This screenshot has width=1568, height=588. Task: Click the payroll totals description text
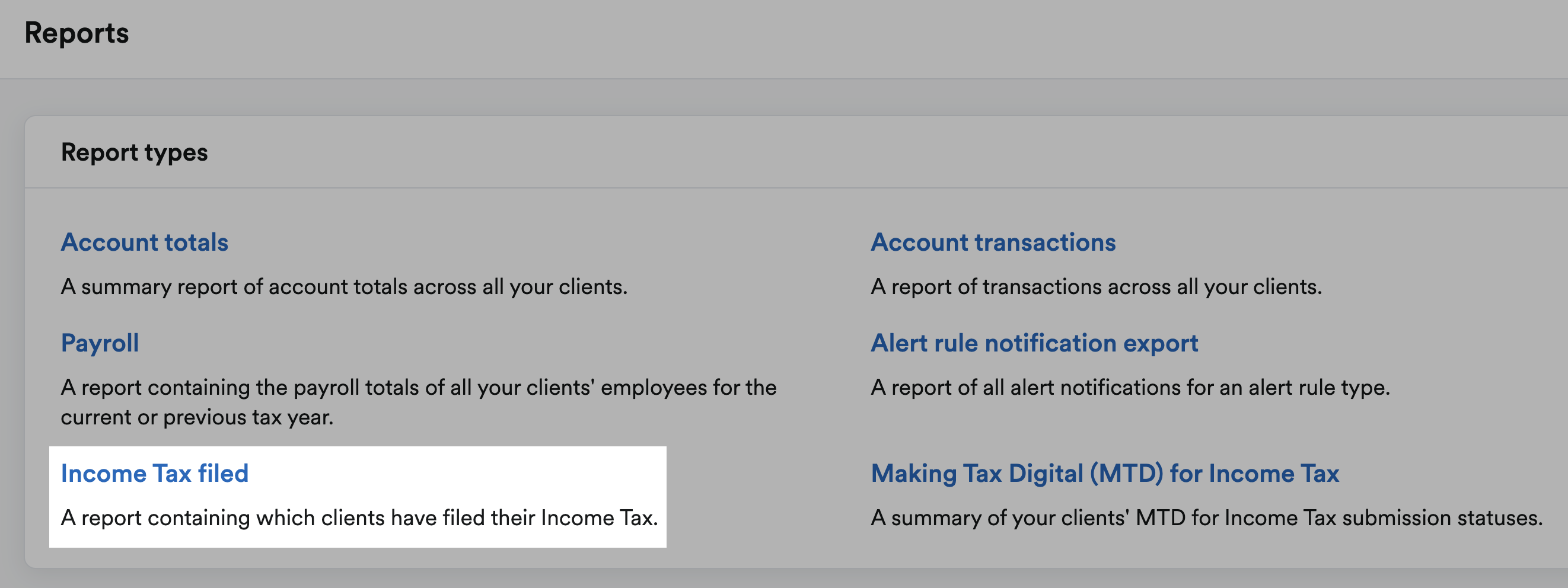coord(419,402)
